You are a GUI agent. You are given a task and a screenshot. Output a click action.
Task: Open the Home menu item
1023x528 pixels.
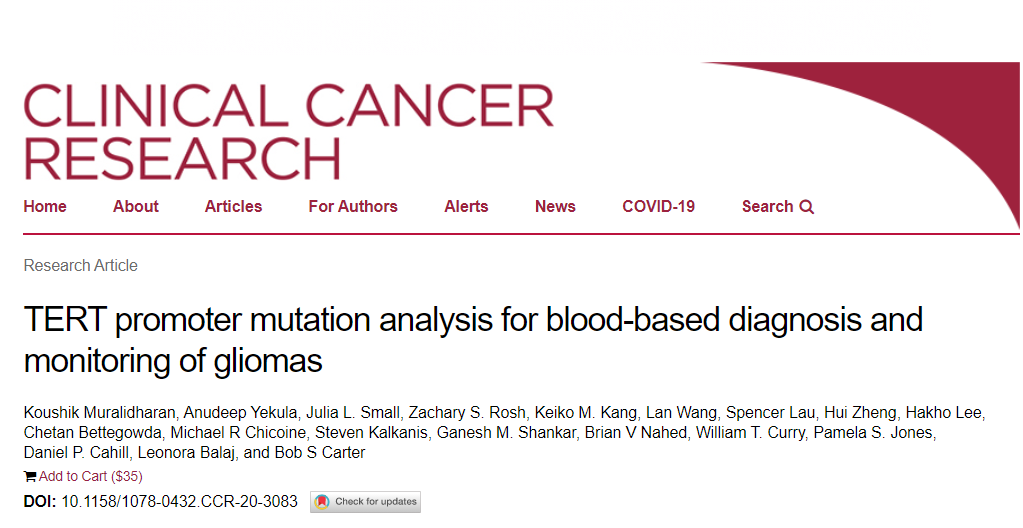pos(45,207)
